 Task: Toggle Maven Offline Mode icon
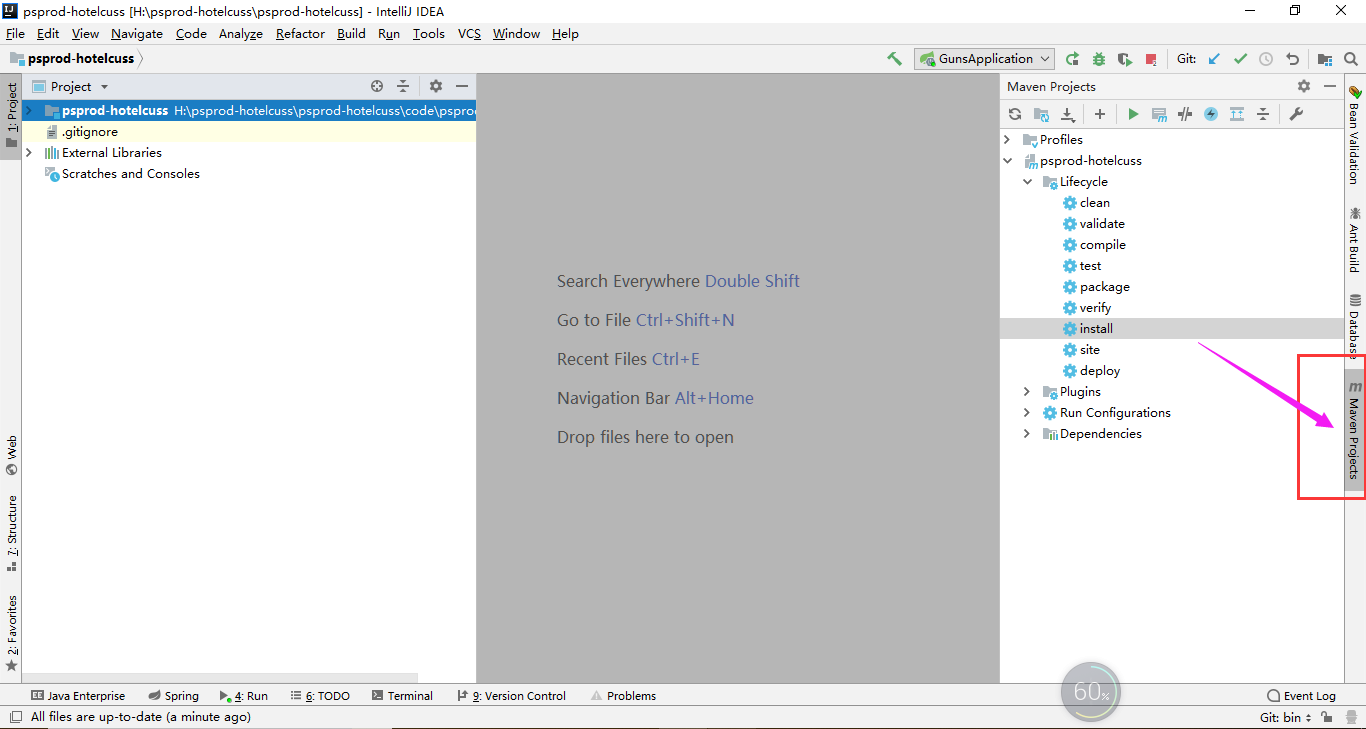tap(1185, 114)
